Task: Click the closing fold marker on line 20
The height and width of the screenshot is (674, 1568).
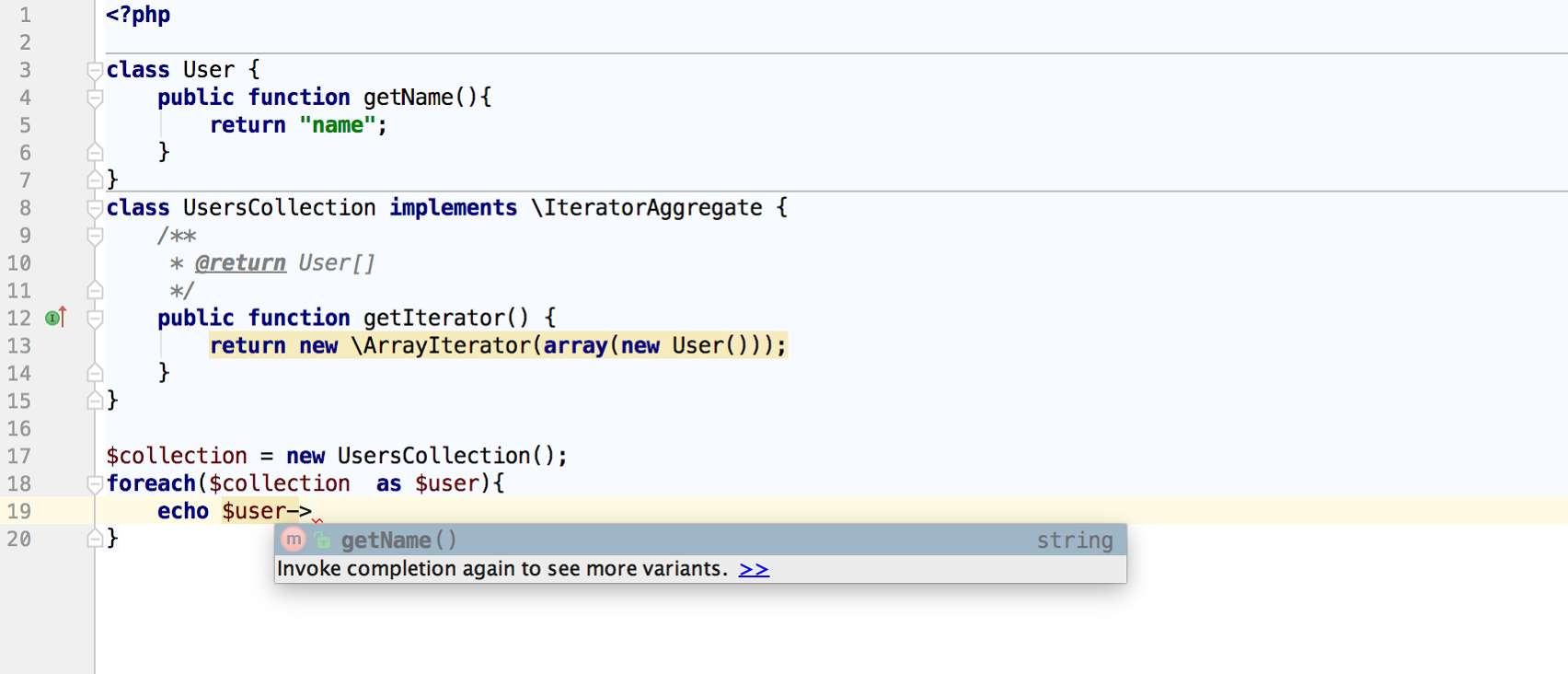Action: tap(95, 539)
